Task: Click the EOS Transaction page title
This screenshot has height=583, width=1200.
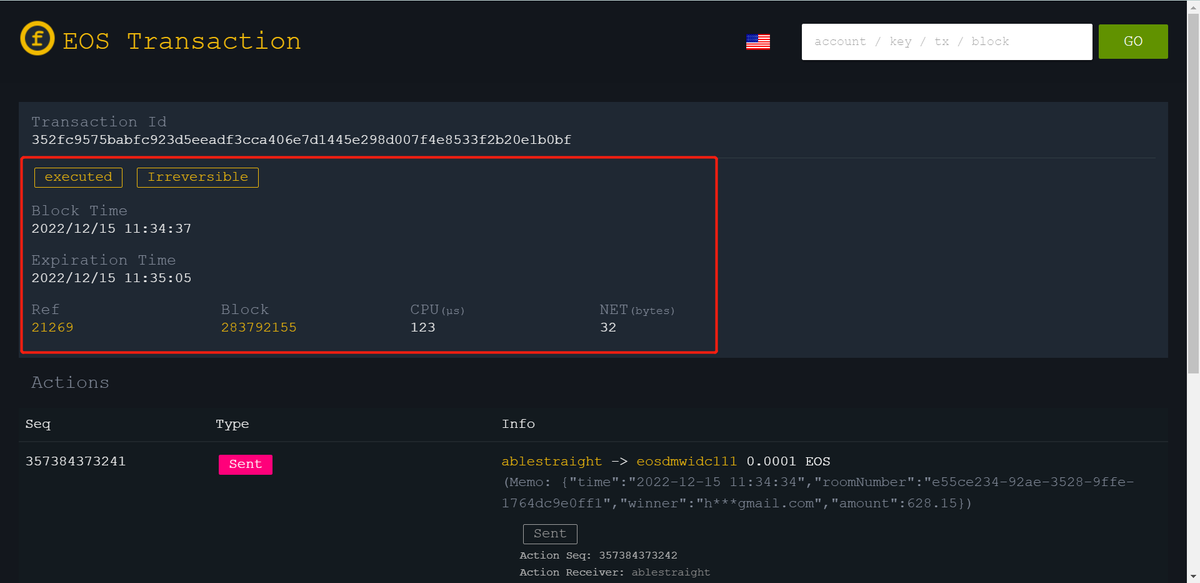Action: (x=181, y=41)
